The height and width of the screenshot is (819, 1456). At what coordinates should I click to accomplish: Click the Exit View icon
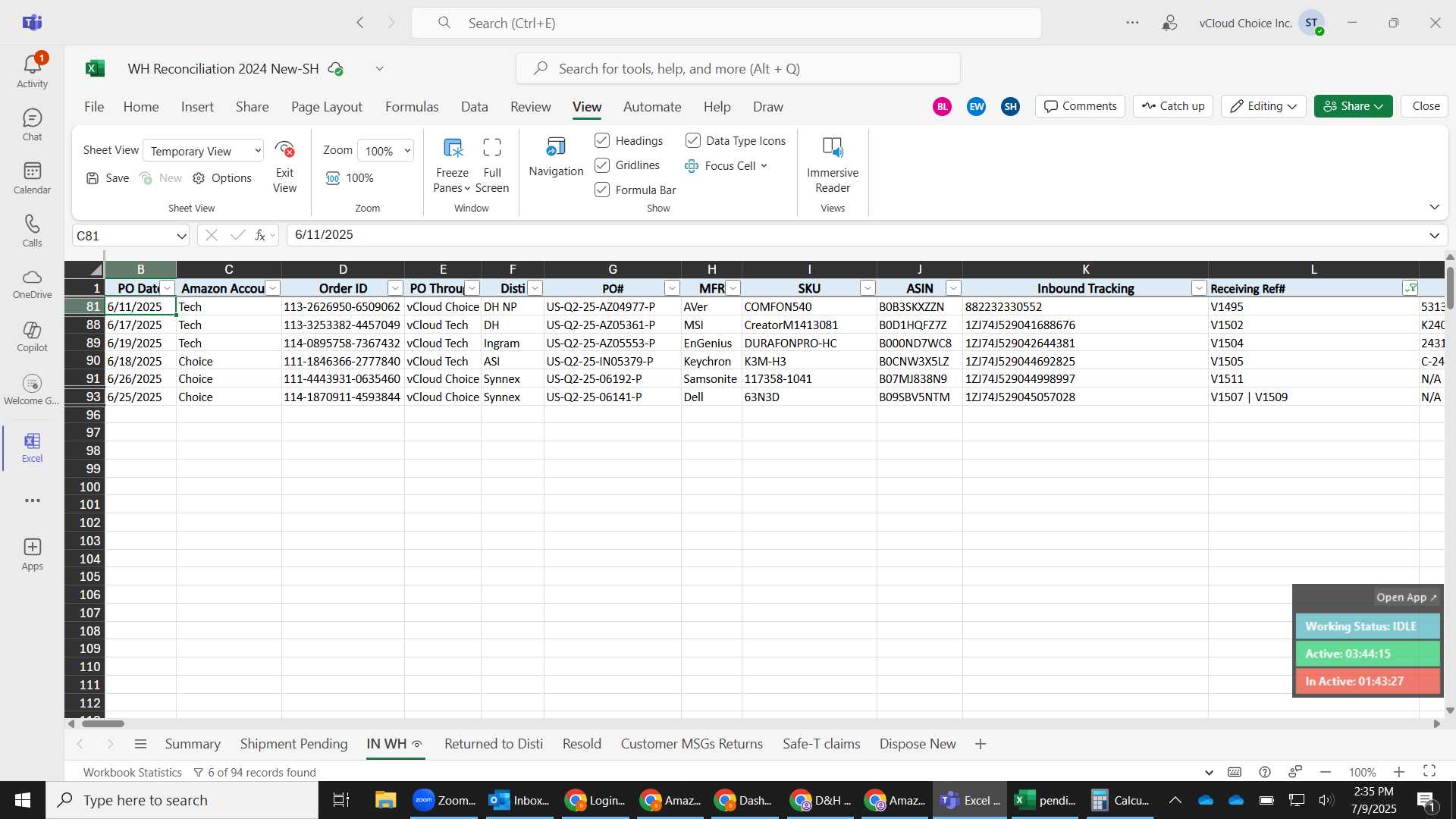[284, 149]
